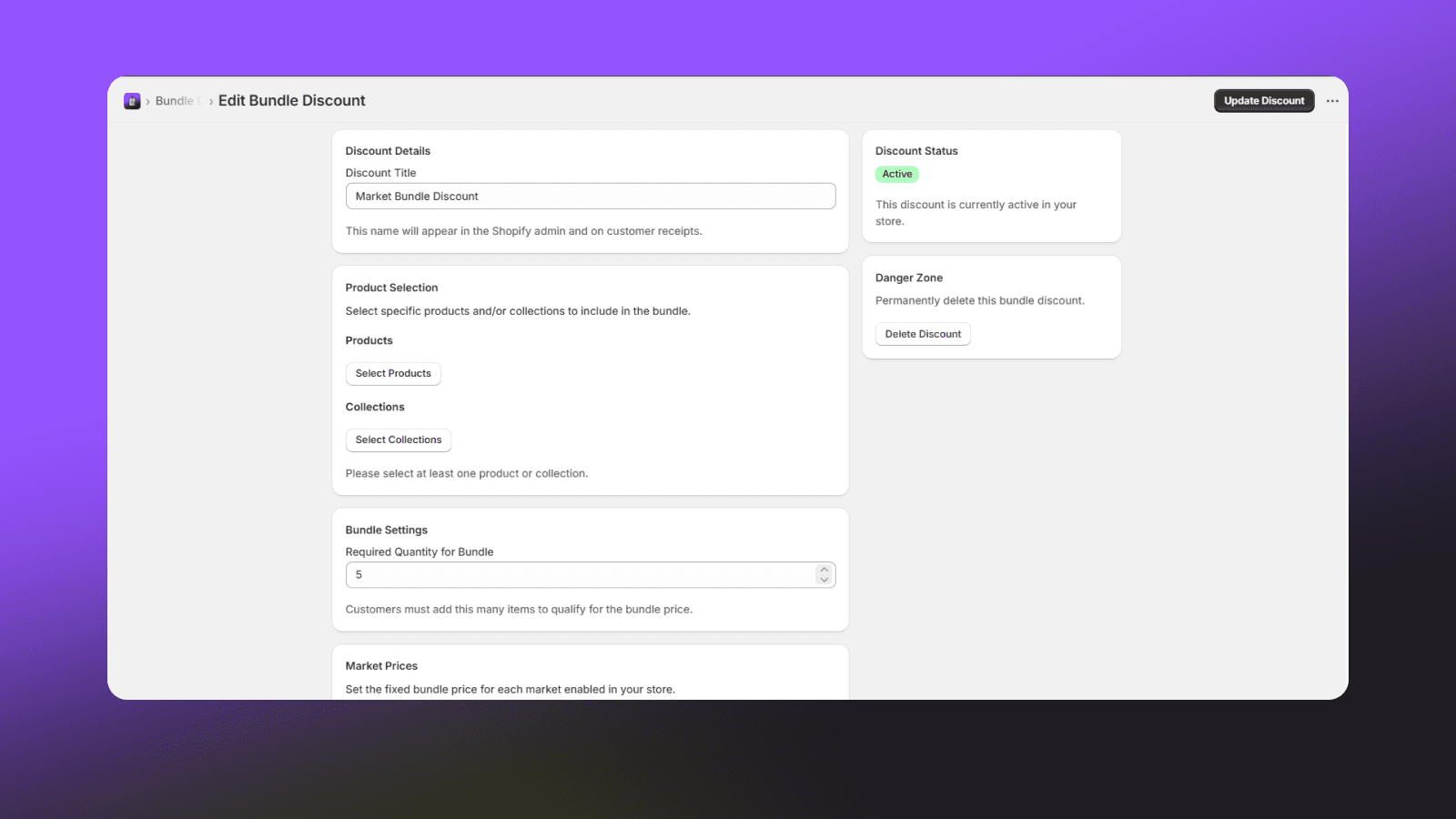Click the Delete Discount button
This screenshot has height=819, width=1456.
(x=923, y=334)
